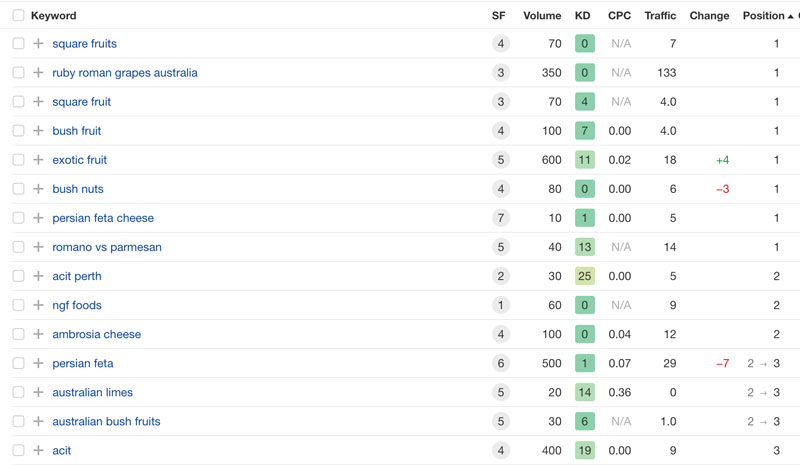
Task: Click the KD column header
Action: click(x=582, y=16)
